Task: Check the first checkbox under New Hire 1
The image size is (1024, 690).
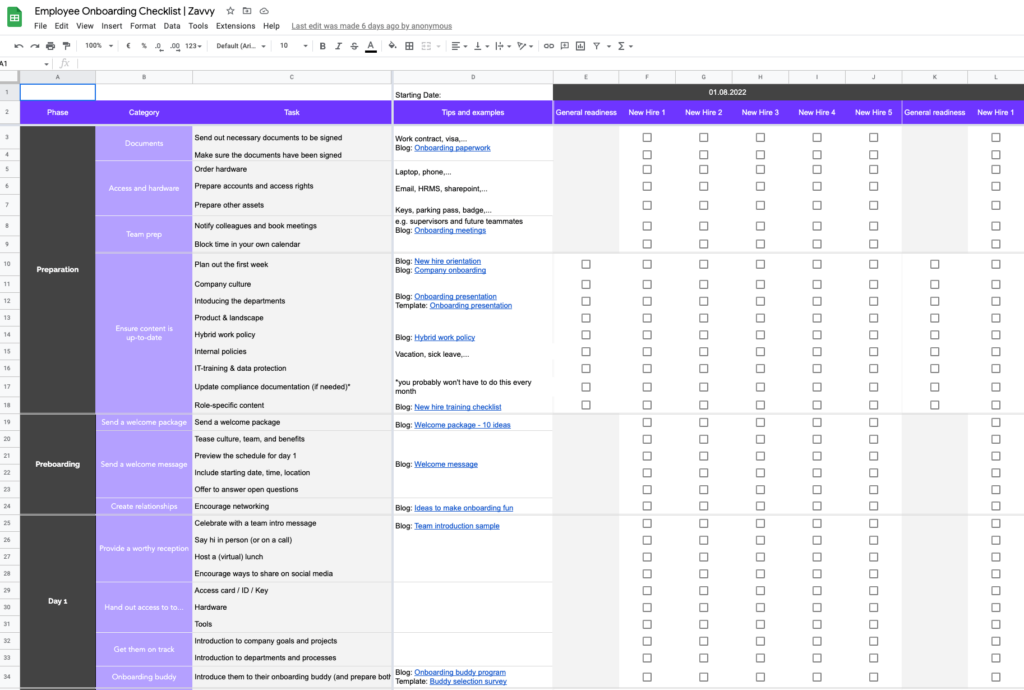Action: (x=647, y=138)
